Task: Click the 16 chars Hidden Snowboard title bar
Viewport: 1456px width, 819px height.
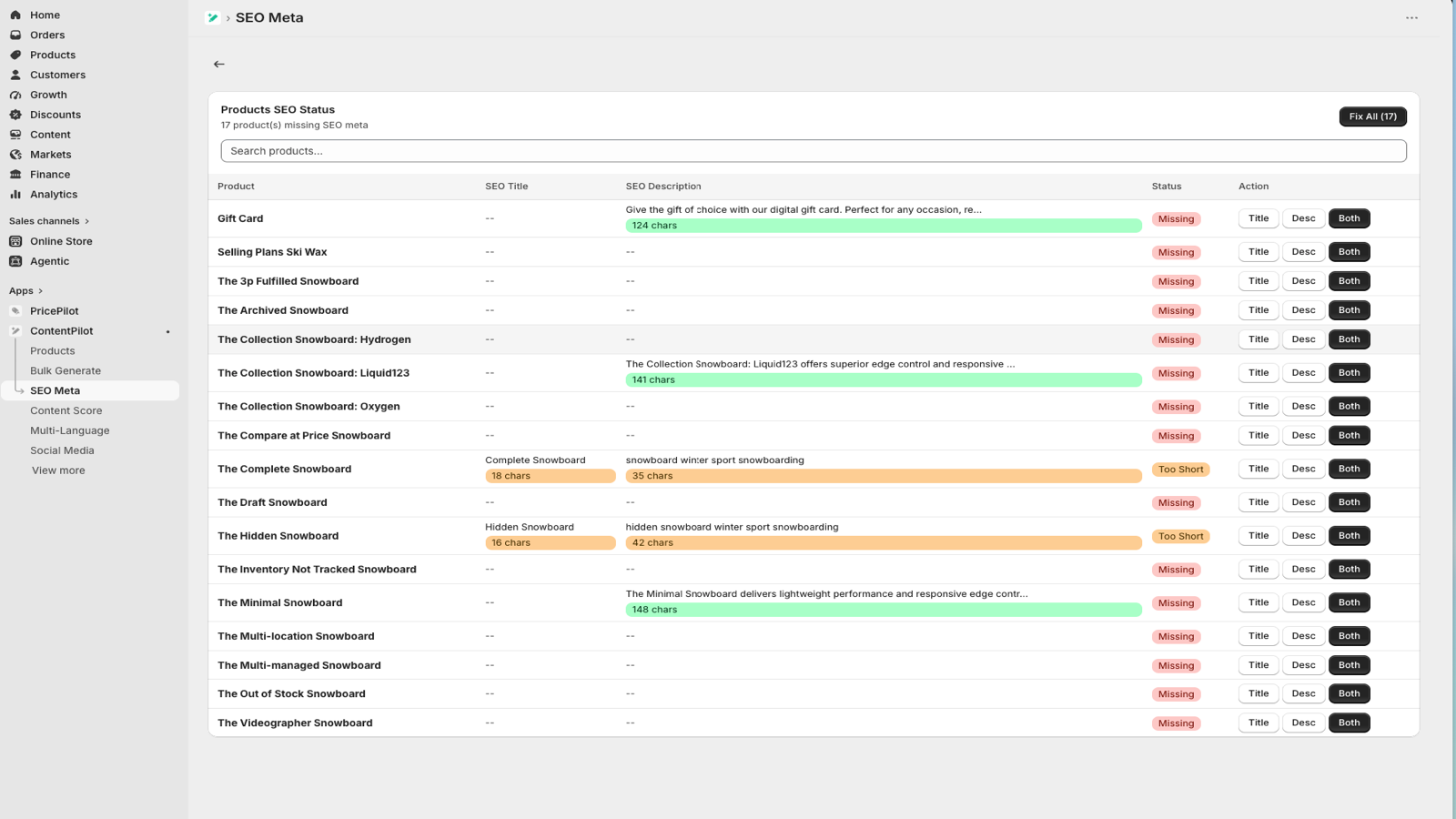Action: tap(551, 543)
